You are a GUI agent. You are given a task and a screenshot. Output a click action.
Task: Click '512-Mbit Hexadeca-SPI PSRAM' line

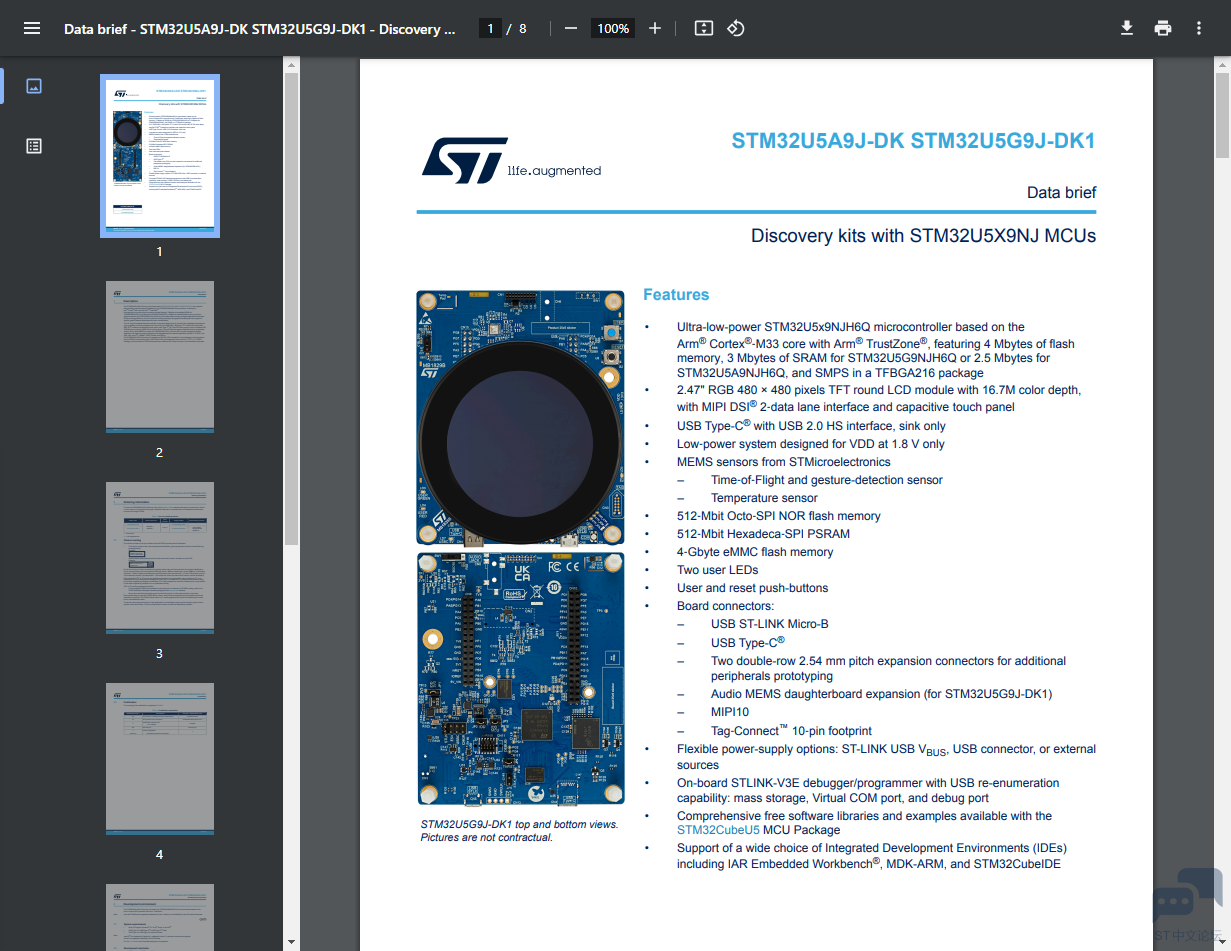pos(763,534)
